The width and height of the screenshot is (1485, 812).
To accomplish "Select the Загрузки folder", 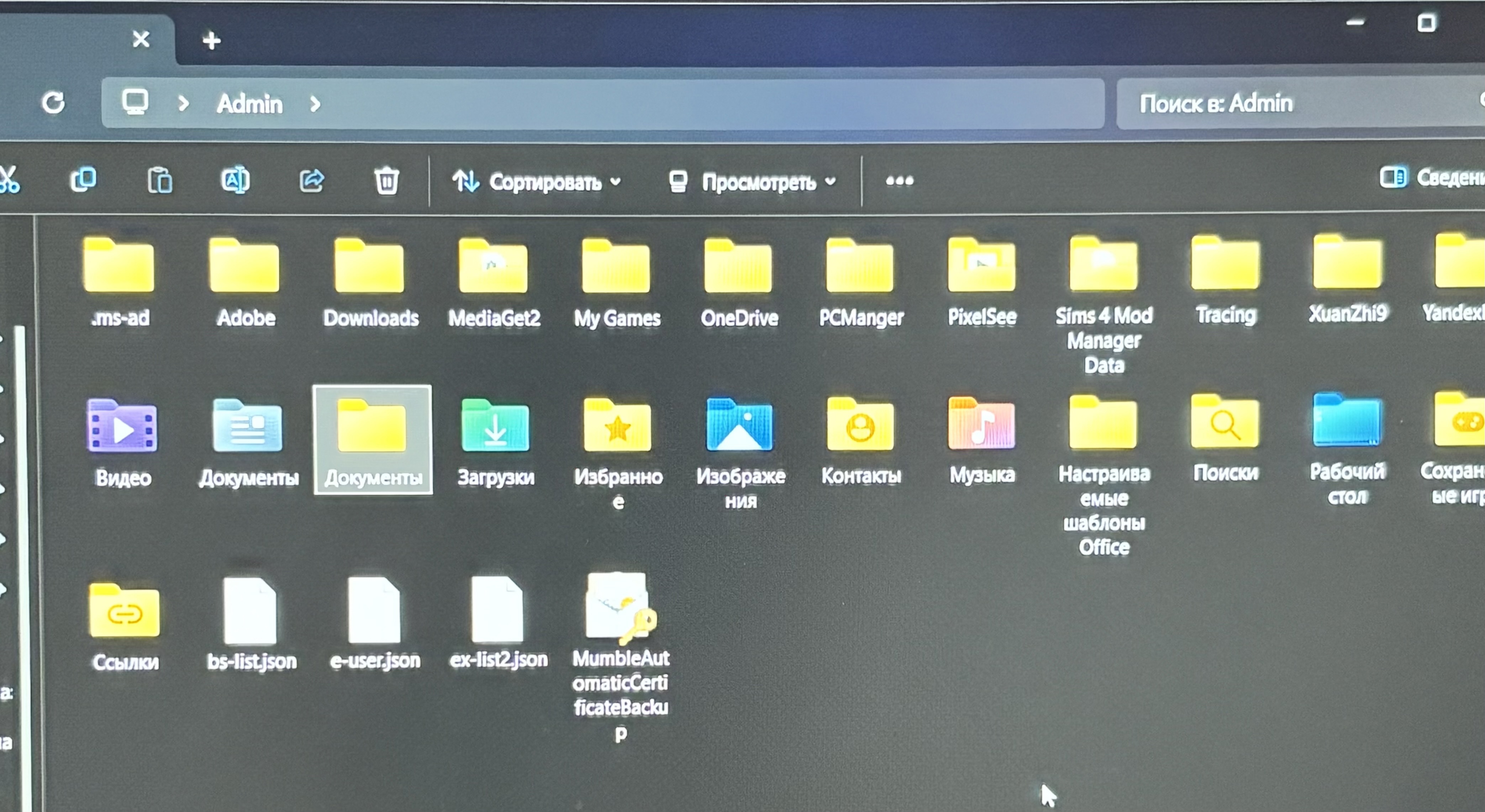I will click(496, 443).
